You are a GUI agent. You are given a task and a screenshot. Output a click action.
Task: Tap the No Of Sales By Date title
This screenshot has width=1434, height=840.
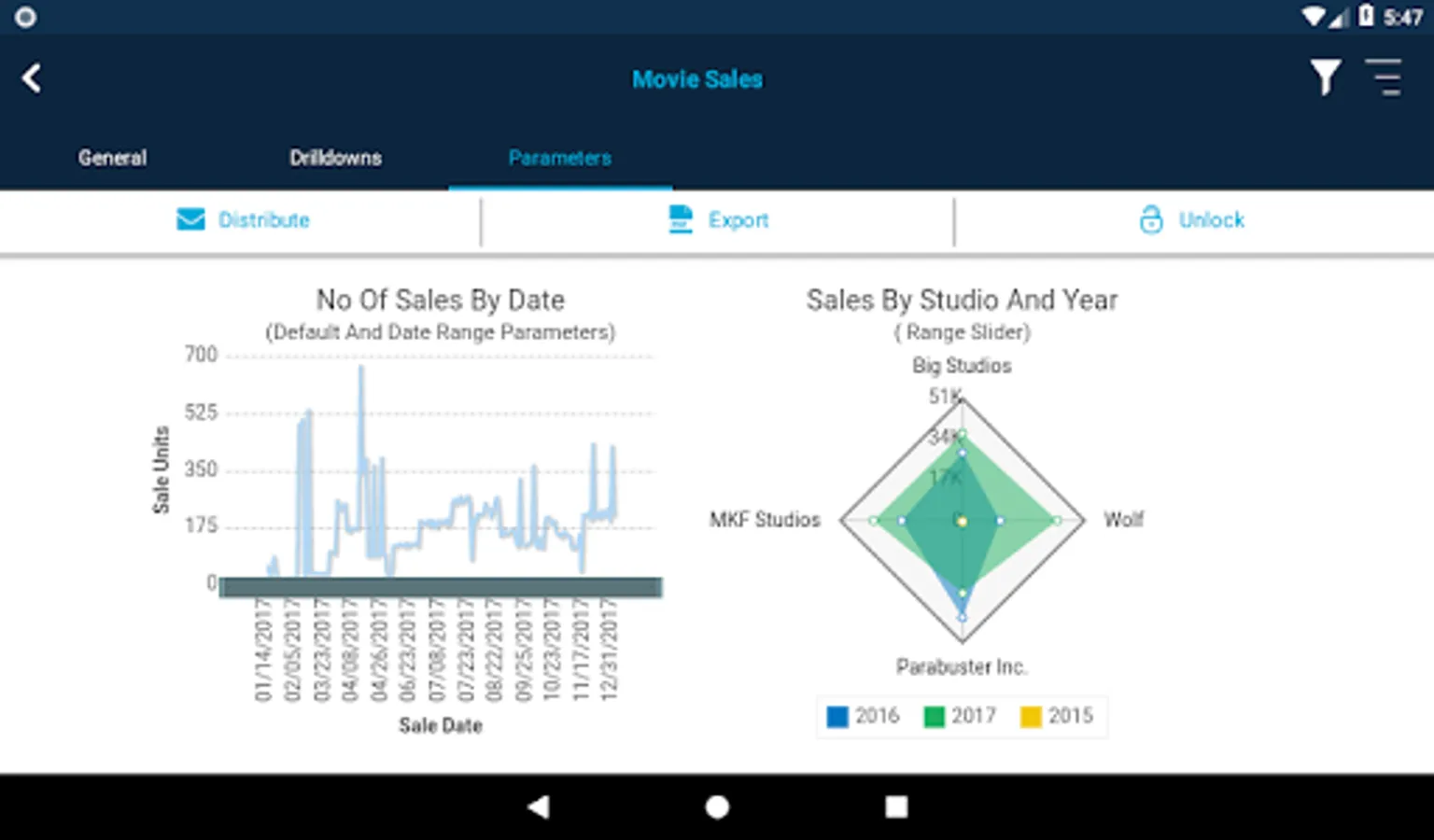click(x=441, y=300)
